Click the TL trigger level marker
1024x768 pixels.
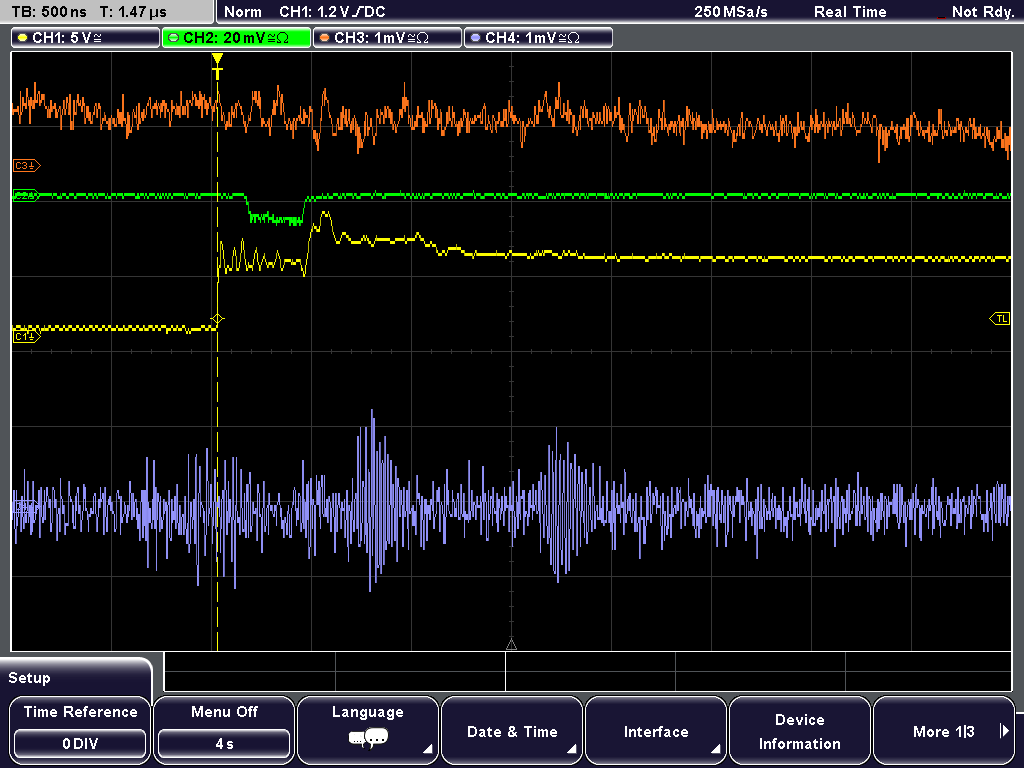tap(1000, 319)
